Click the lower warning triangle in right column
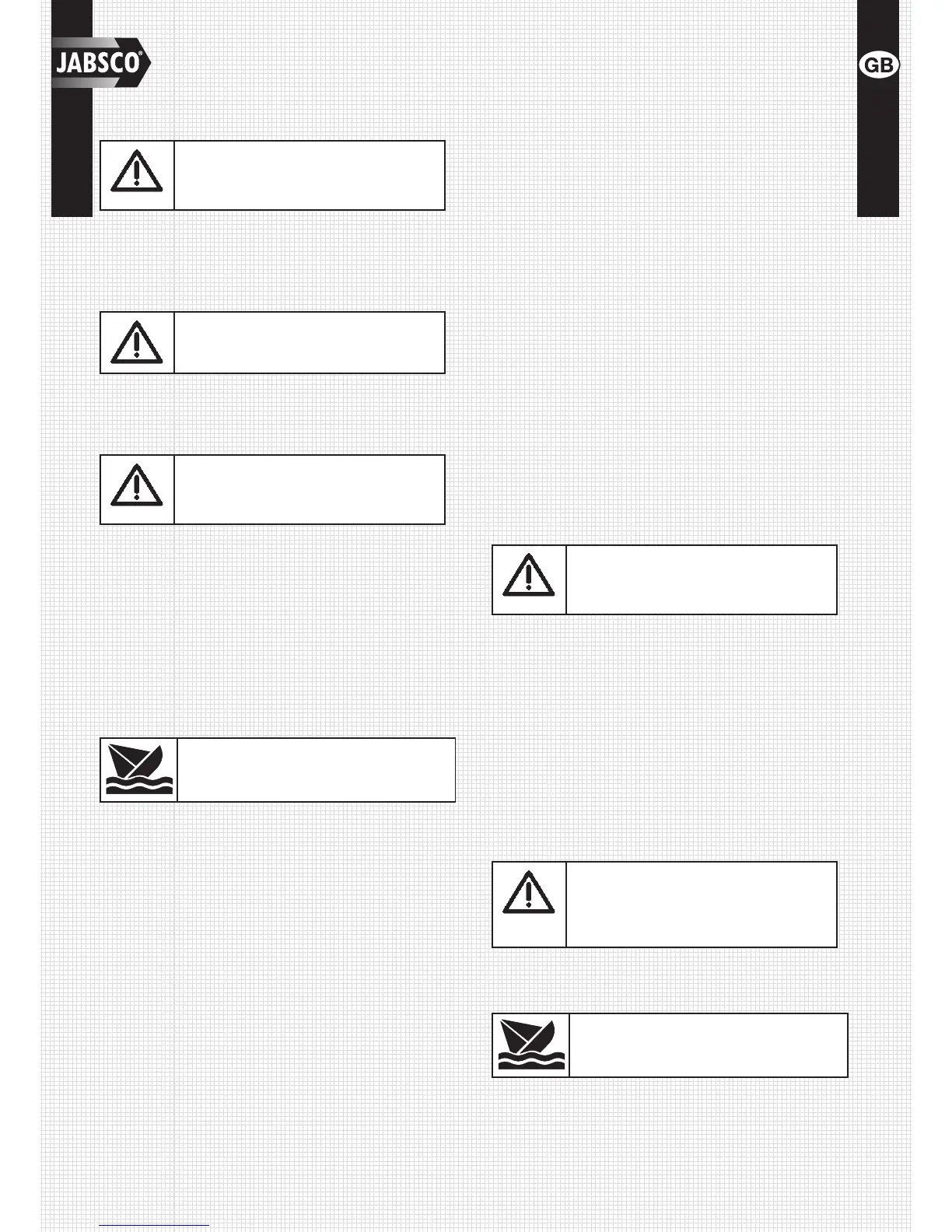This screenshot has height=1232, width=952. (529, 892)
